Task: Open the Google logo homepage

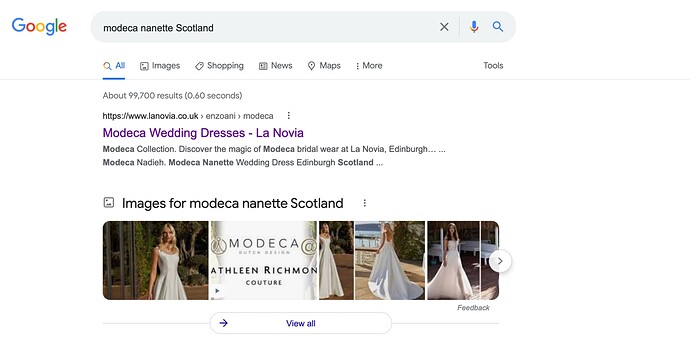Action: [39, 26]
